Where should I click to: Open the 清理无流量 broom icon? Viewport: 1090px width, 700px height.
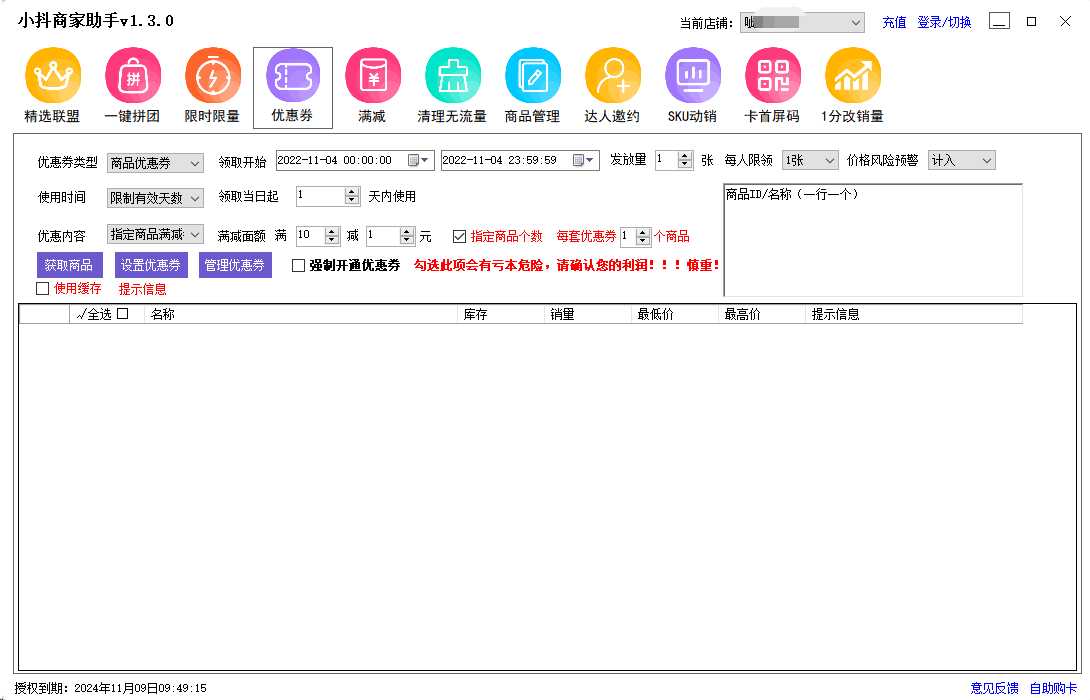(452, 76)
